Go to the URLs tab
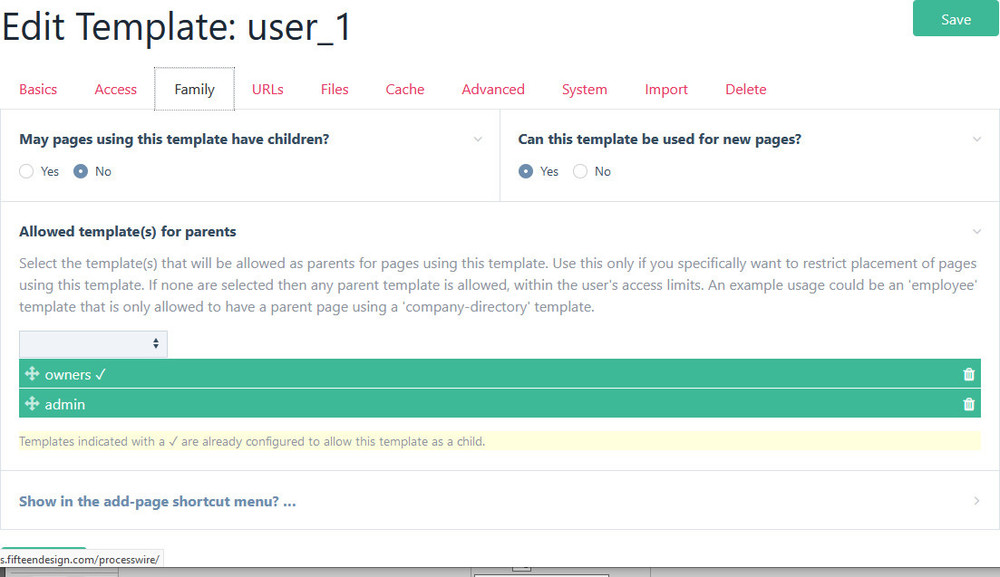The height and width of the screenshot is (577, 1000). click(267, 89)
